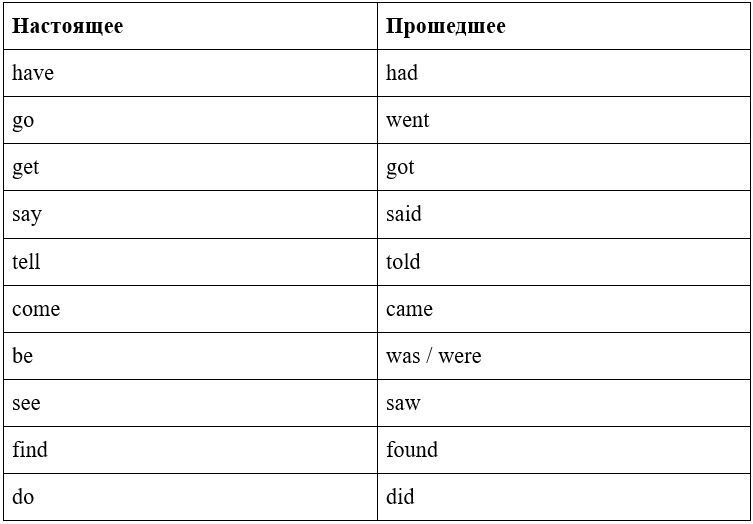Image resolution: width=753 pixels, height=524 pixels.
Task: Select the cell containing had
Action: coord(564,73)
